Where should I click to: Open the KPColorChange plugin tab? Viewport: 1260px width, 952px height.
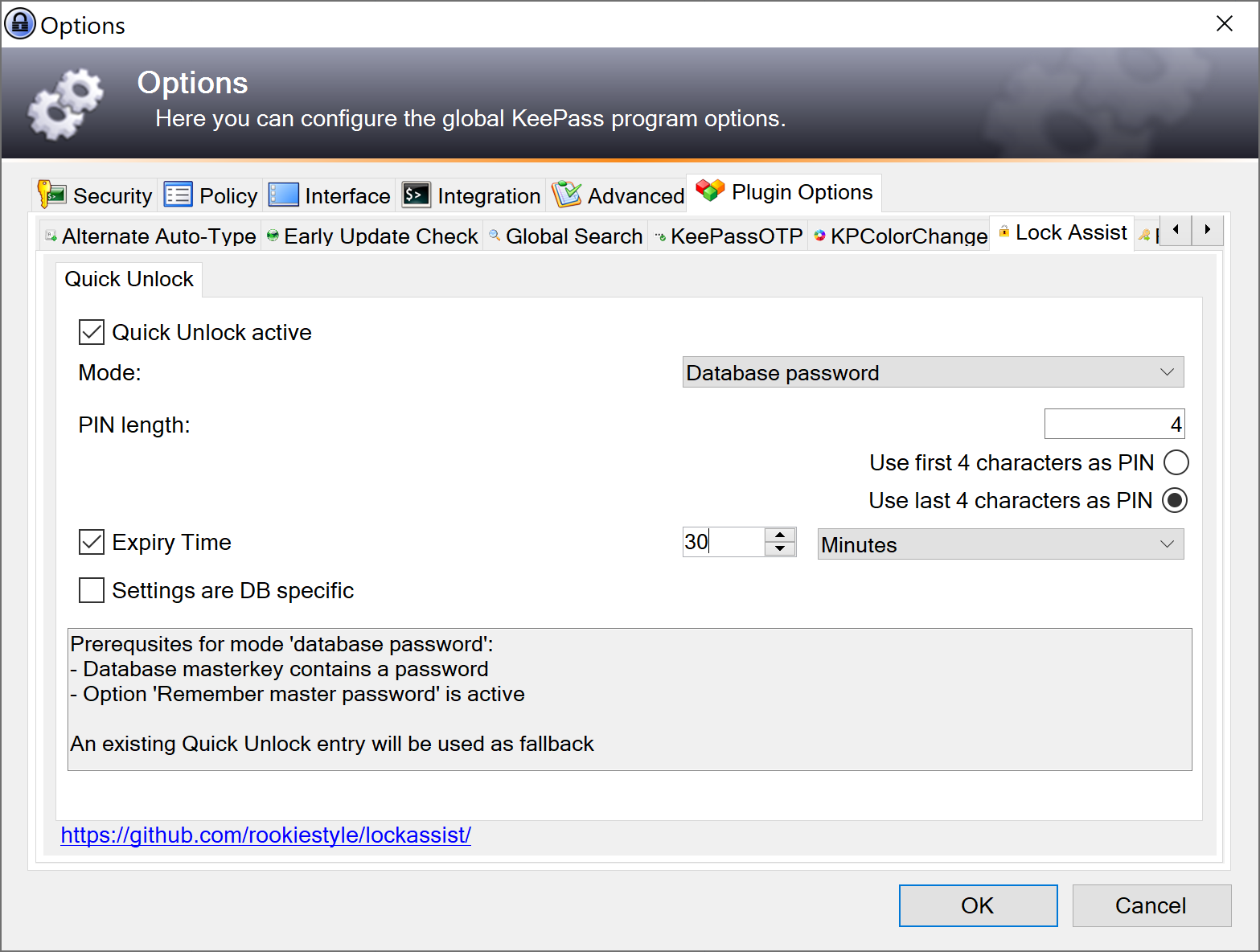click(x=900, y=236)
